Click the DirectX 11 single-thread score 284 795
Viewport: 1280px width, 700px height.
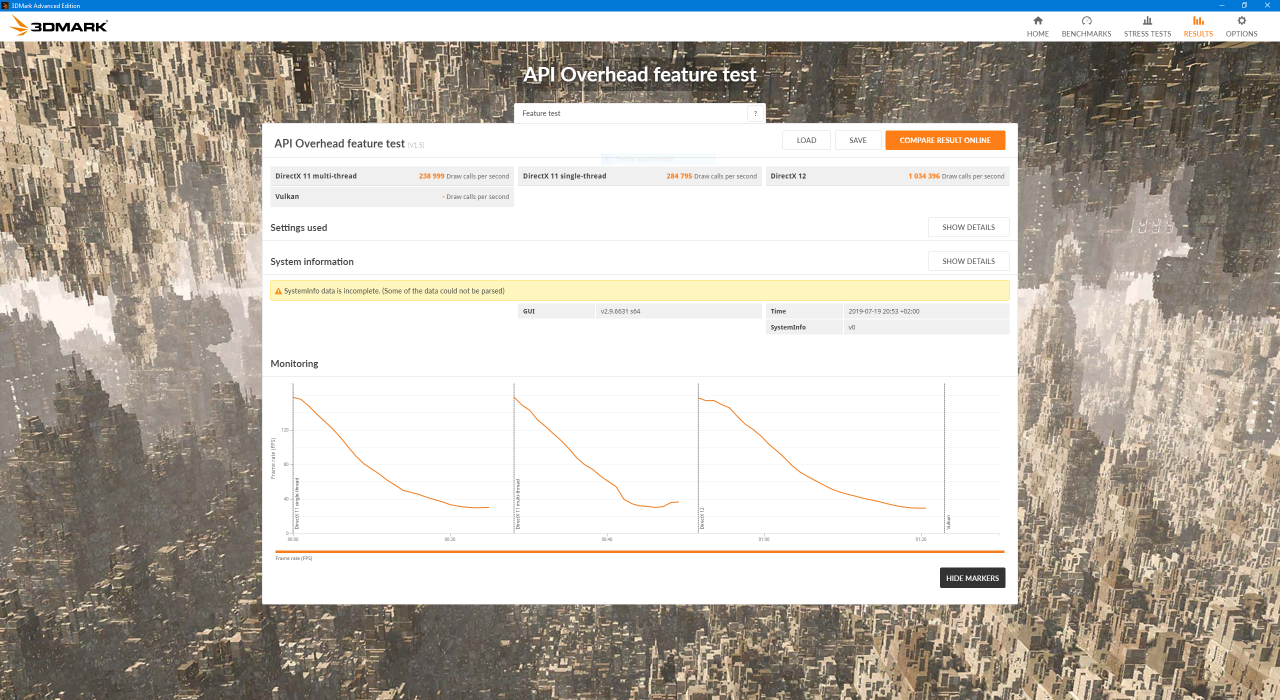click(x=679, y=176)
